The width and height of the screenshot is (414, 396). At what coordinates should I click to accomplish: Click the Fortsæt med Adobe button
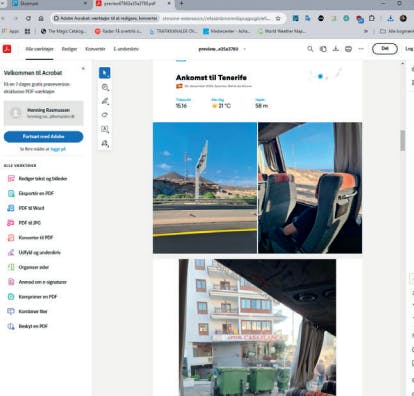click(44, 137)
